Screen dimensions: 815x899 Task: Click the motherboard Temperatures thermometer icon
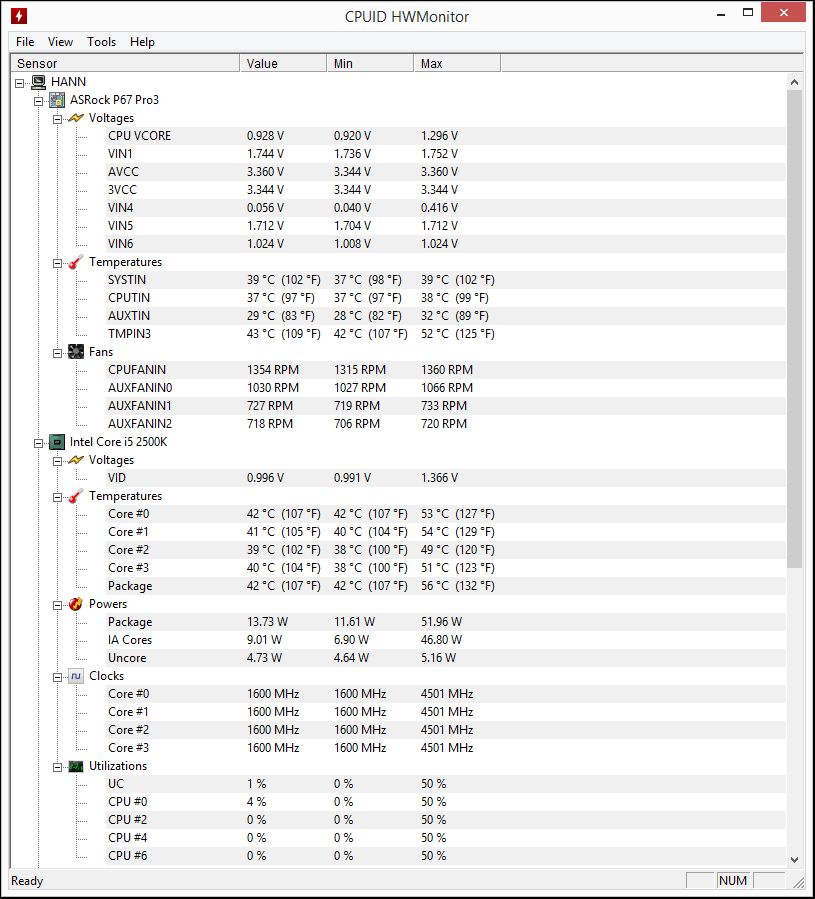coord(76,262)
